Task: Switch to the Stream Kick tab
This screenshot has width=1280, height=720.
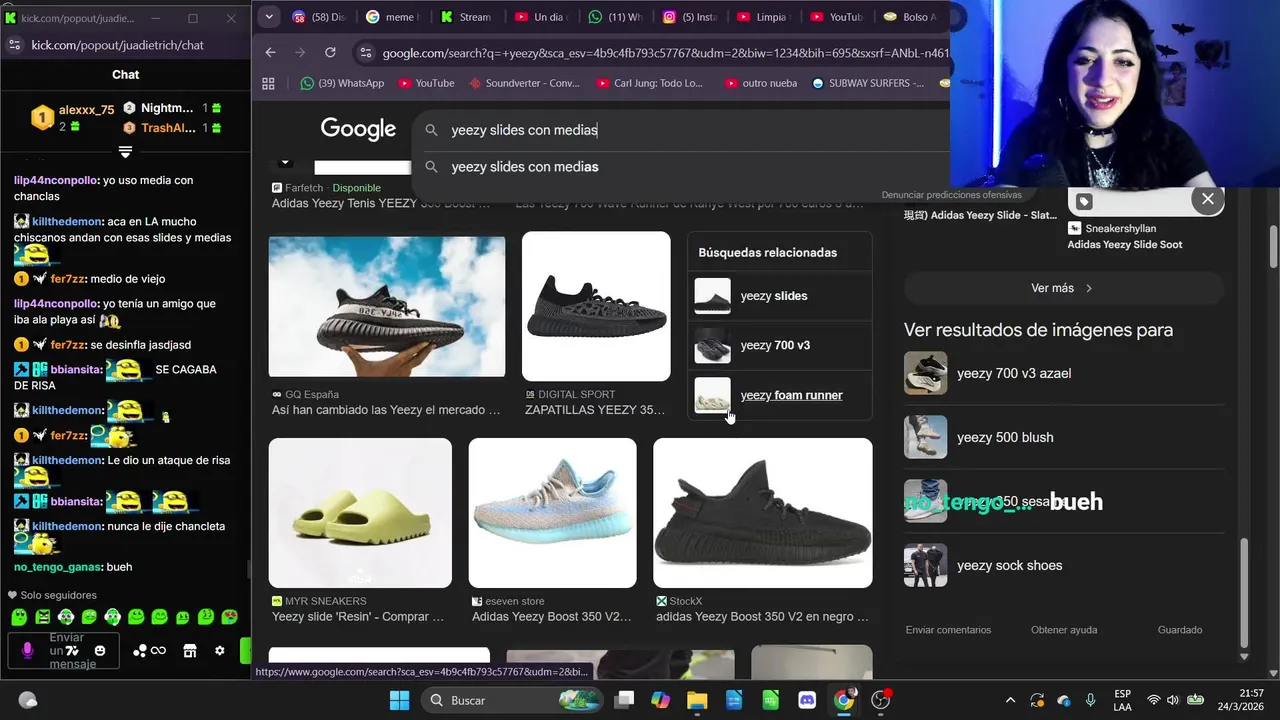Action: pos(467,17)
